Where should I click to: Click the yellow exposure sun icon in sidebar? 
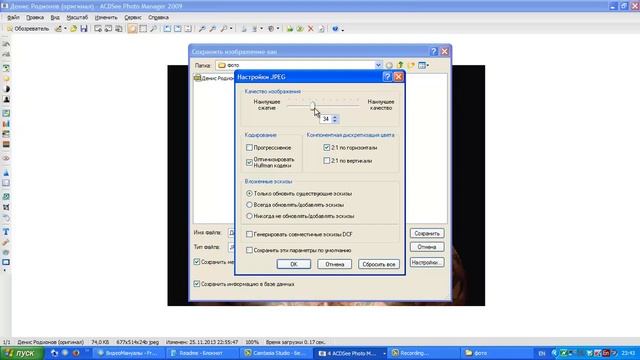point(6,79)
